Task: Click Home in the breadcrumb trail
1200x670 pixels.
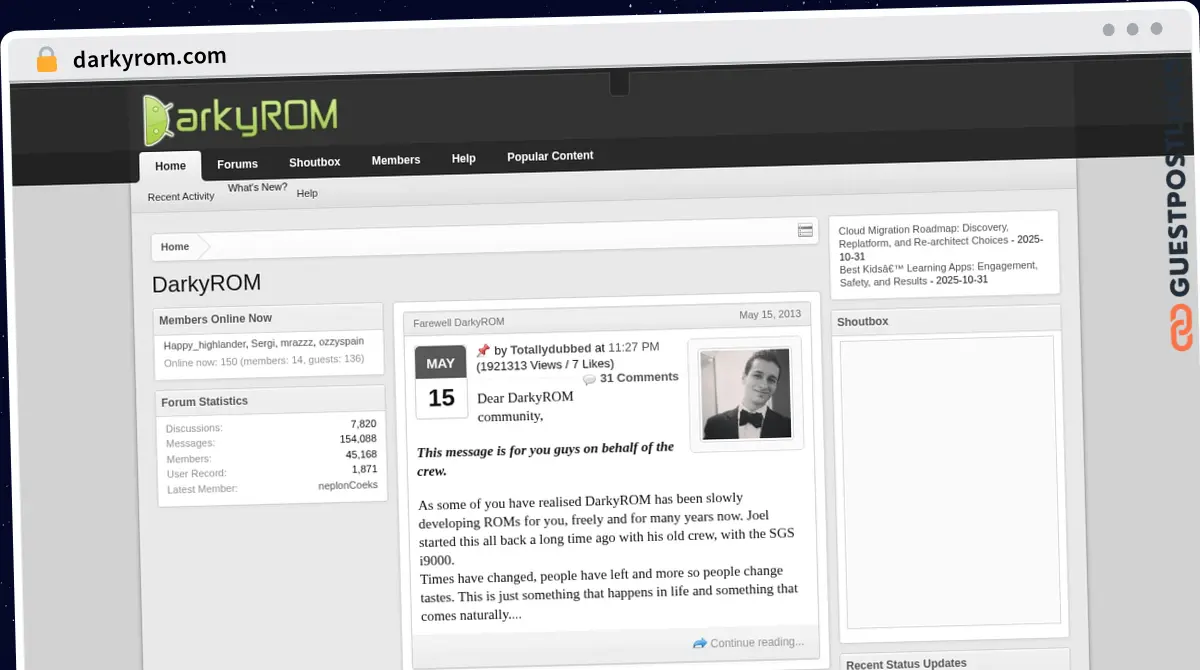Action: 175,246
